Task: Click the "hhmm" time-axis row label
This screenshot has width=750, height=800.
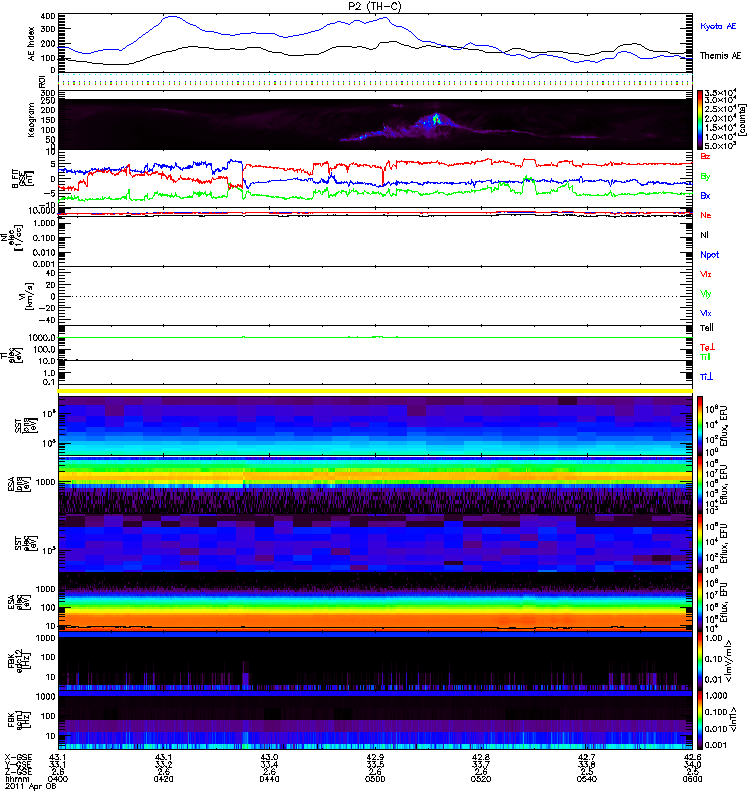Action: [17, 779]
